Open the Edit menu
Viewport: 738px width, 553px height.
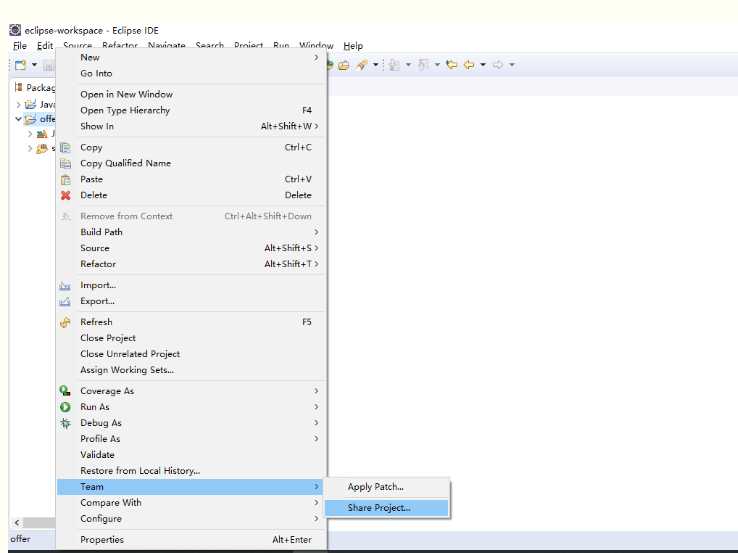[x=45, y=46]
